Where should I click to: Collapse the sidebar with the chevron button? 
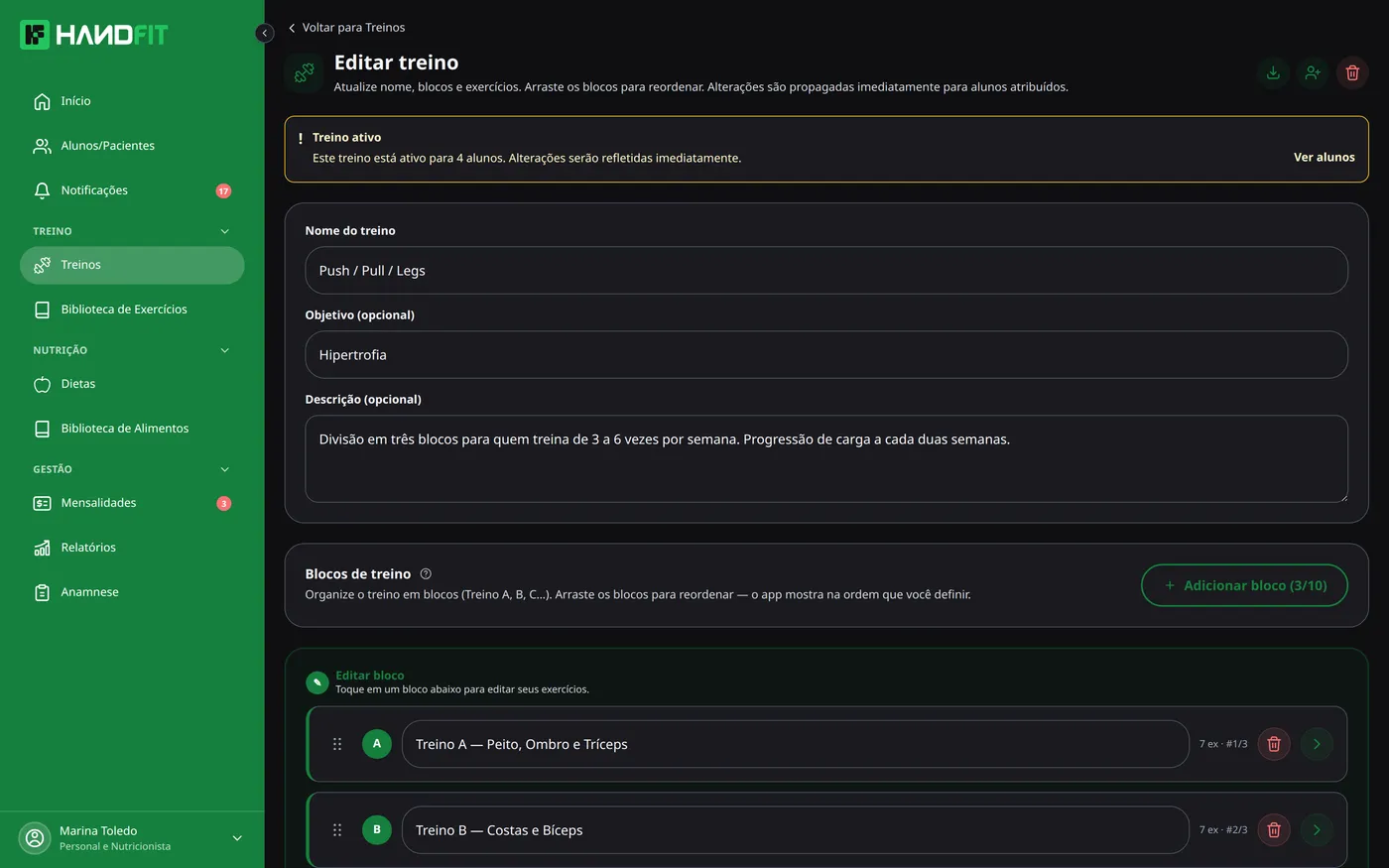(264, 33)
